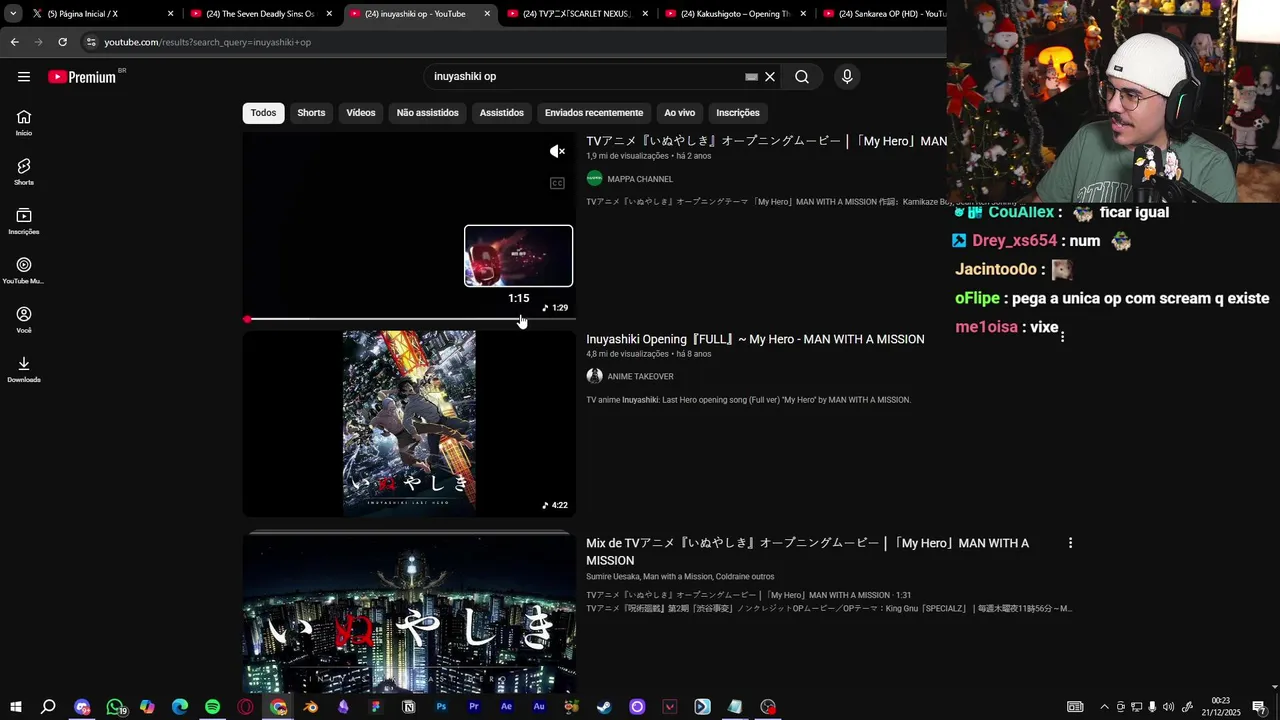This screenshot has height=720, width=1280.
Task: Switch to the Kakushigoto Opening tab
Action: click(737, 14)
